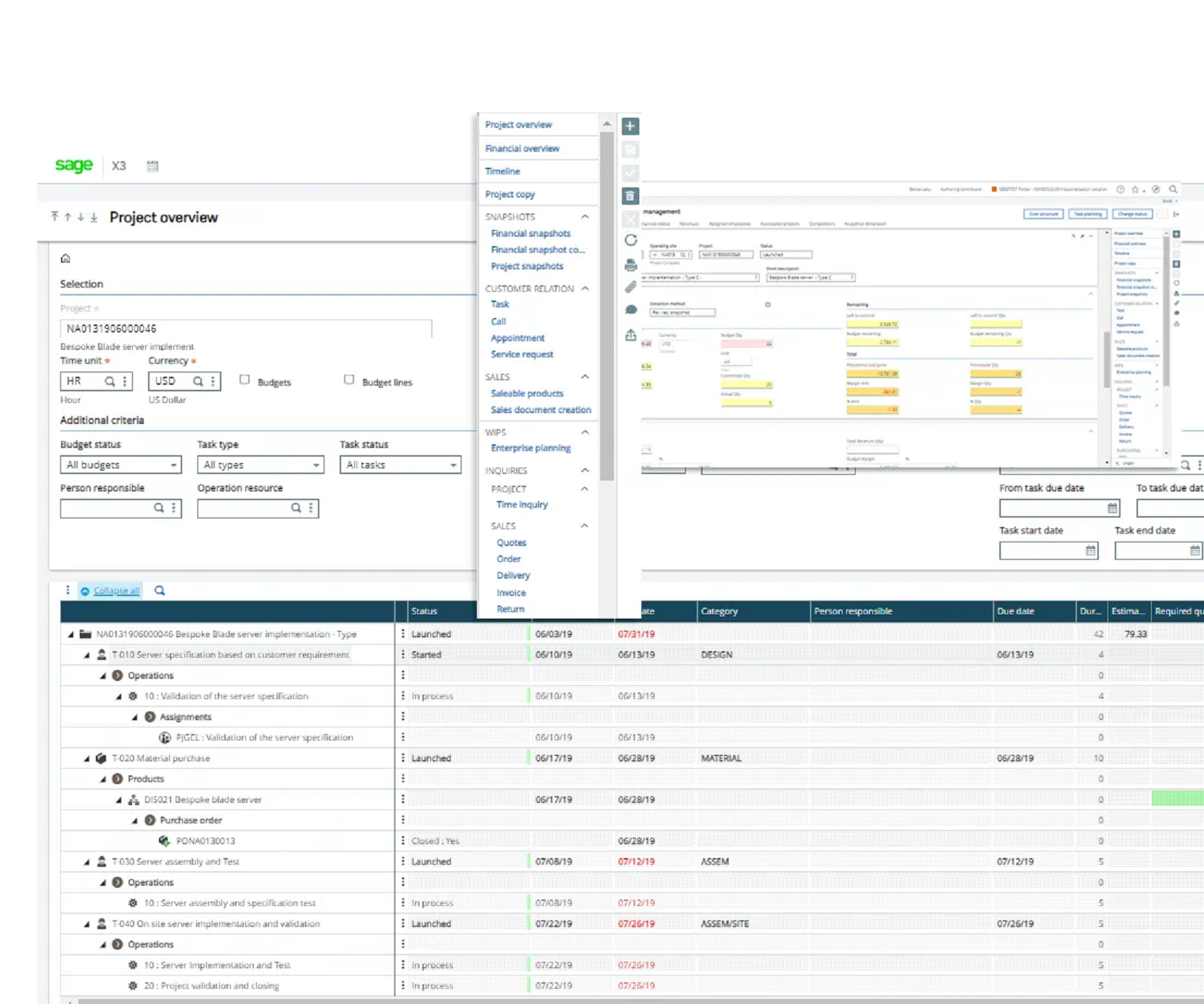Screen dimensions: 1204x1004
Task: Enable the Budget lines checkbox
Action: click(x=349, y=380)
